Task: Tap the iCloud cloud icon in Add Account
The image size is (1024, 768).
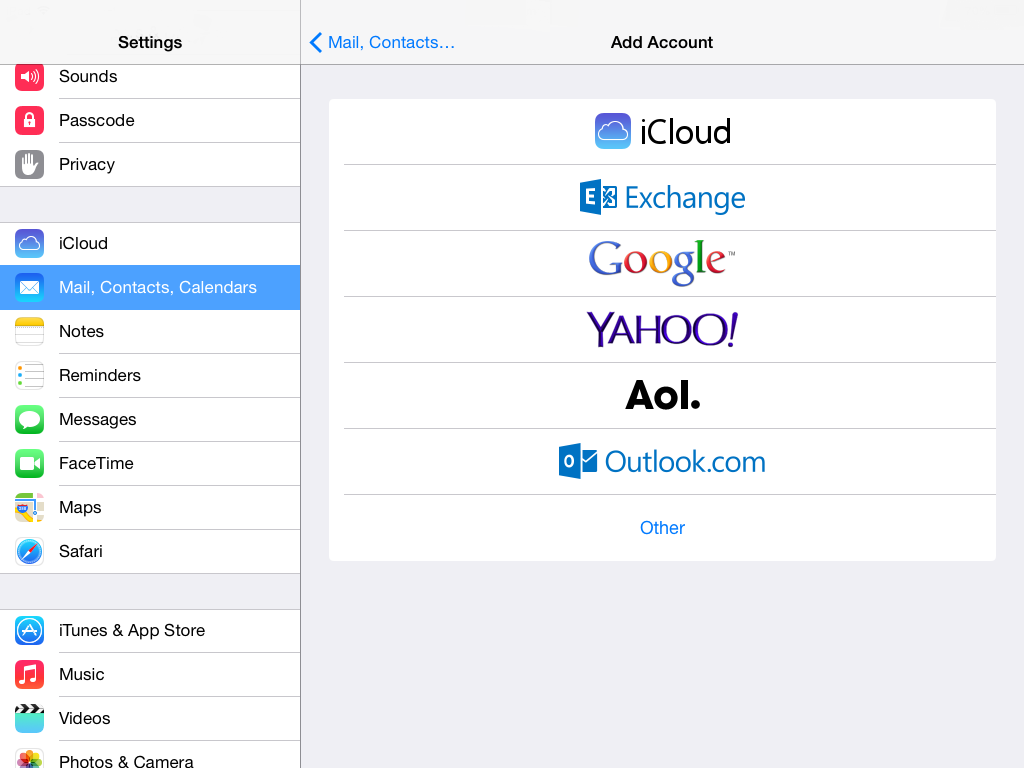Action: click(x=613, y=131)
